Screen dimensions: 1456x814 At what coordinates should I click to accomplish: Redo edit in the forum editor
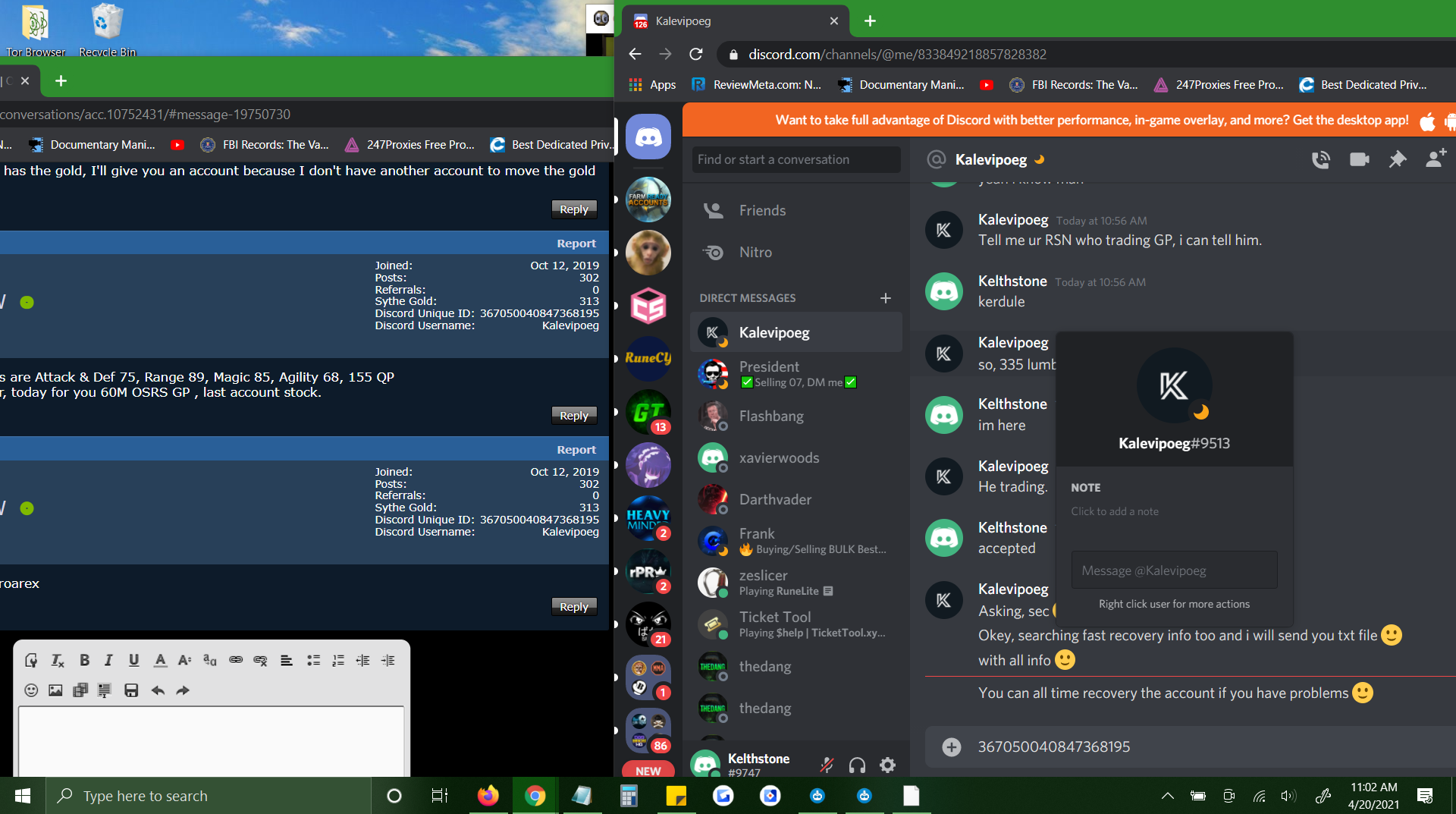[x=183, y=690]
